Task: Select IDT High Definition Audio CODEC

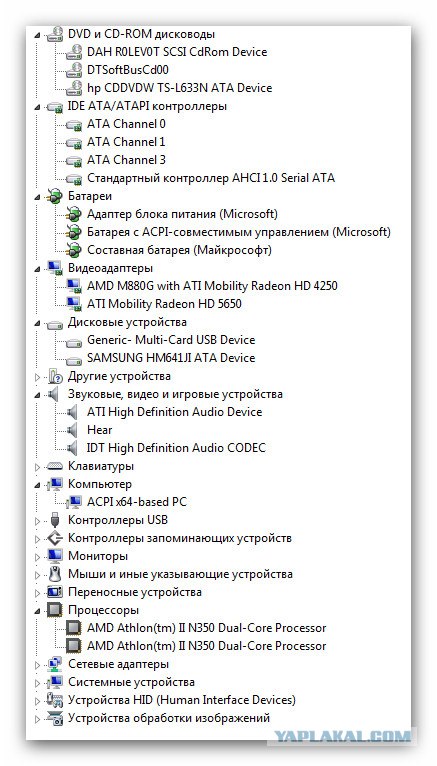Action: 176,448
